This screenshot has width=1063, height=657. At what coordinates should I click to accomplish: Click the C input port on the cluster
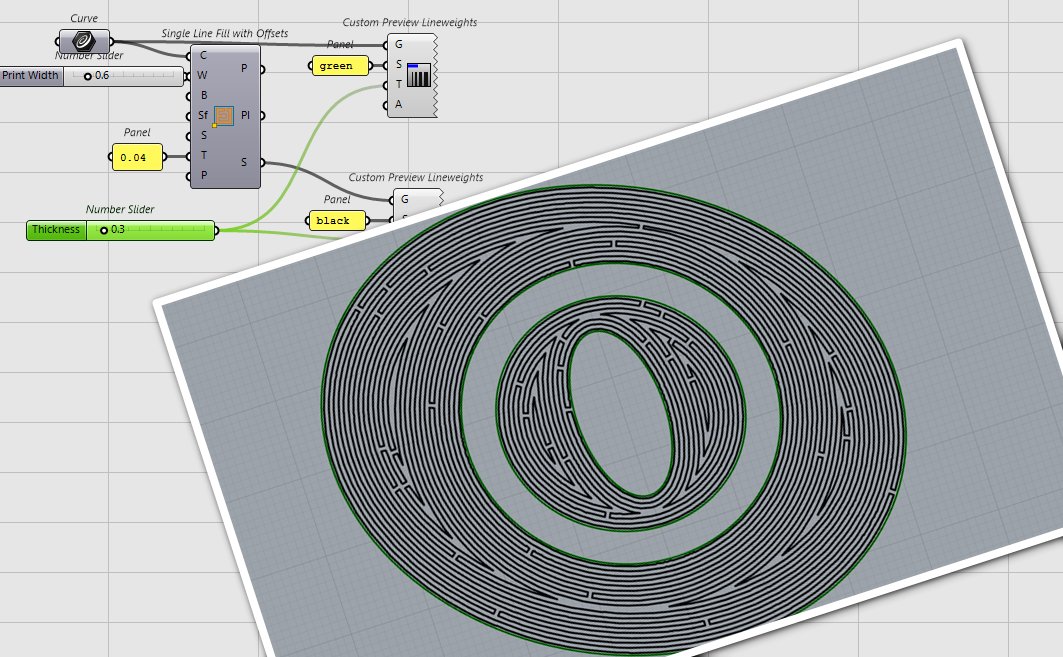click(186, 56)
